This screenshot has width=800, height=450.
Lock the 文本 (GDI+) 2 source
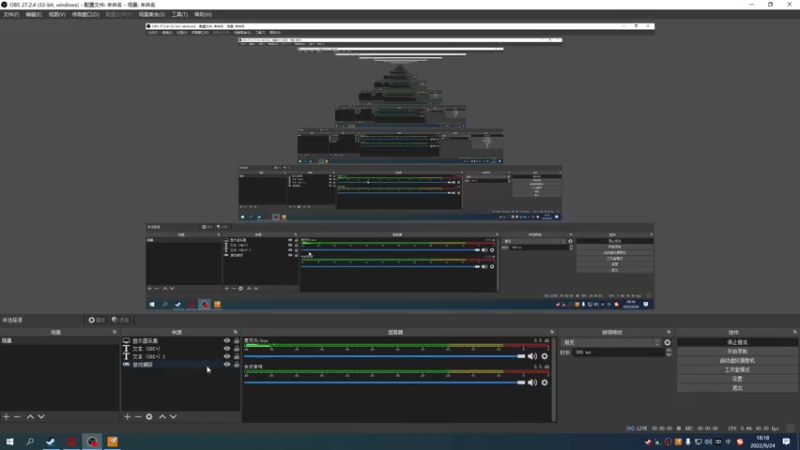click(x=236, y=356)
